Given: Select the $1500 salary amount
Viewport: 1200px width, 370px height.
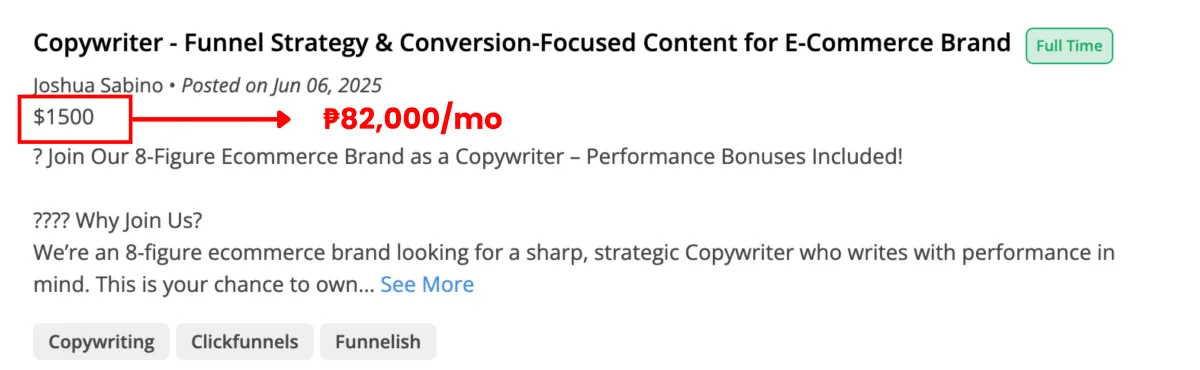Looking at the screenshot, I should pos(64,117).
